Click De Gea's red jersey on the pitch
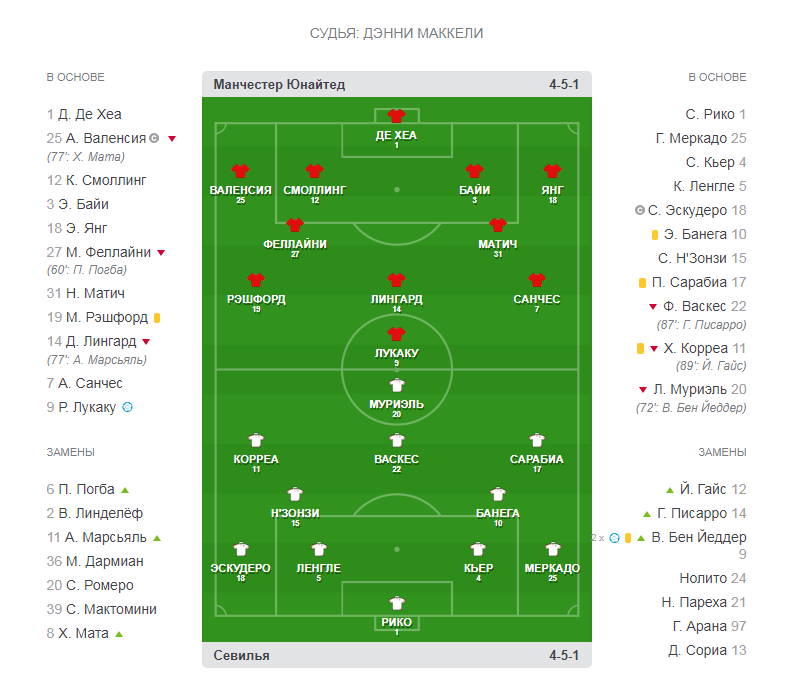 (396, 117)
